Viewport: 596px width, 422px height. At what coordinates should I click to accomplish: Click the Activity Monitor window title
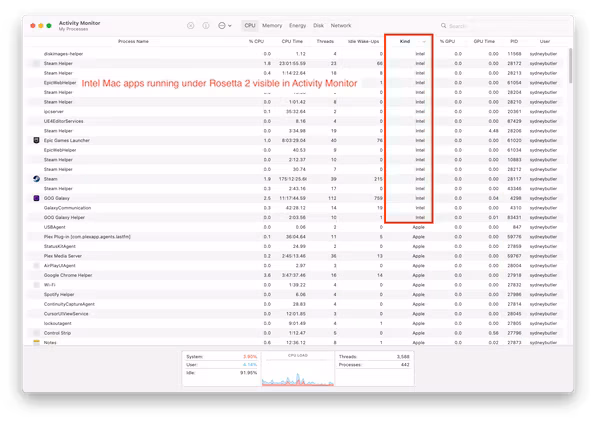pyautogui.click(x=79, y=23)
